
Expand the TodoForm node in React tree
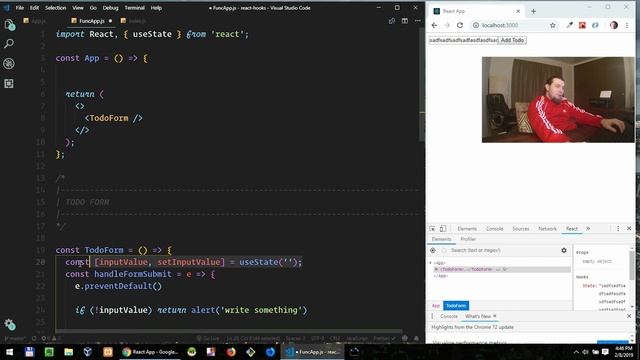click(436, 269)
